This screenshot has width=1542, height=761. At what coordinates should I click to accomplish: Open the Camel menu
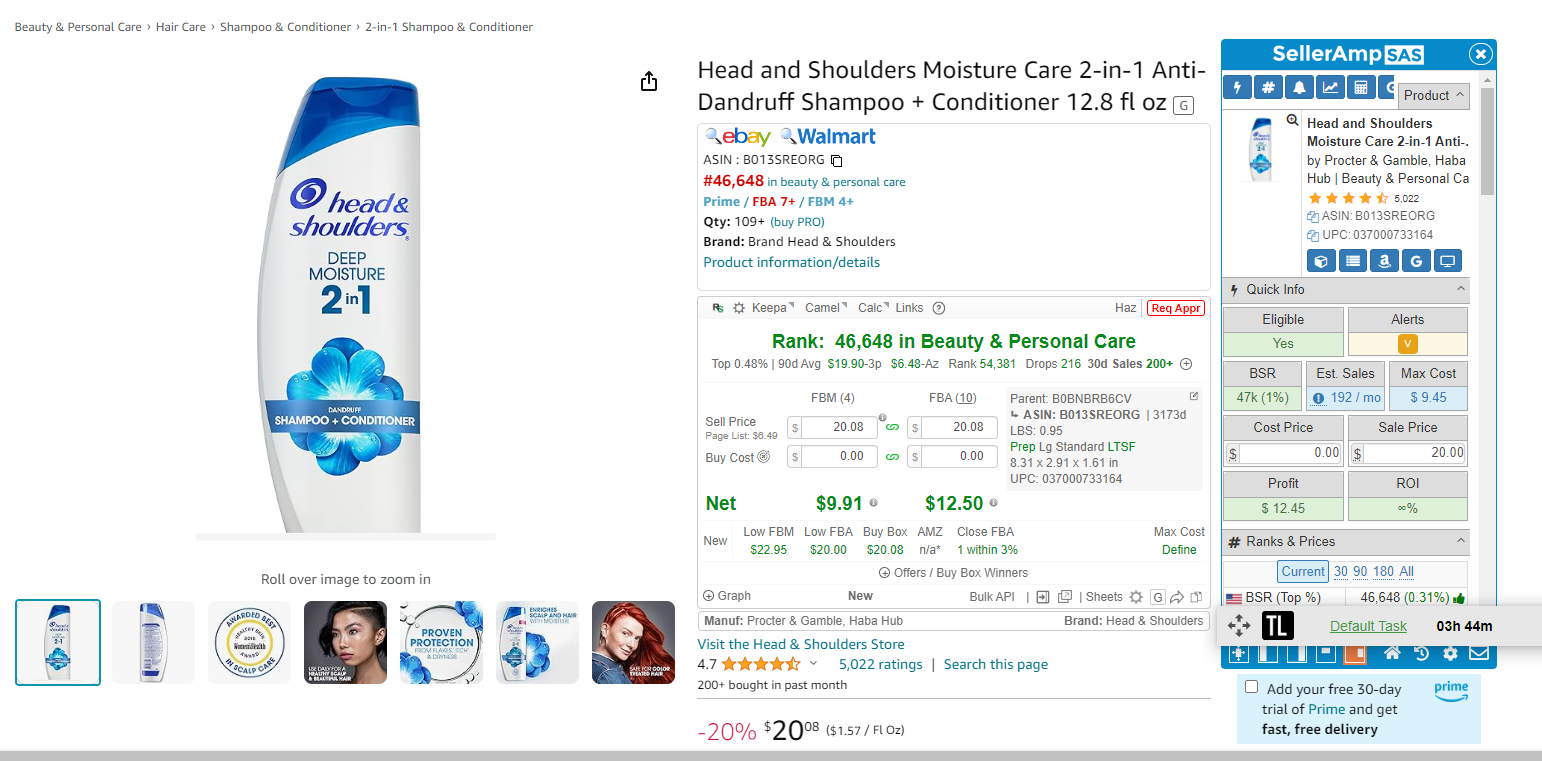click(x=826, y=308)
